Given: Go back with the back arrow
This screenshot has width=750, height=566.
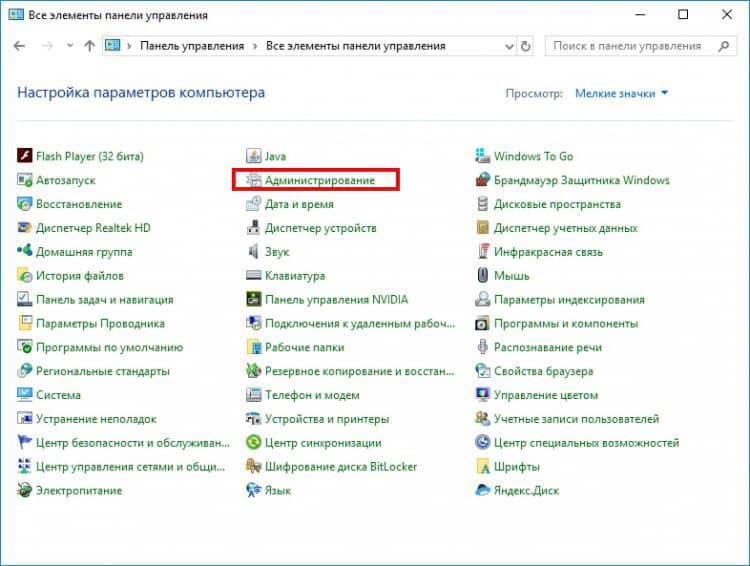Looking at the screenshot, I should [x=20, y=46].
